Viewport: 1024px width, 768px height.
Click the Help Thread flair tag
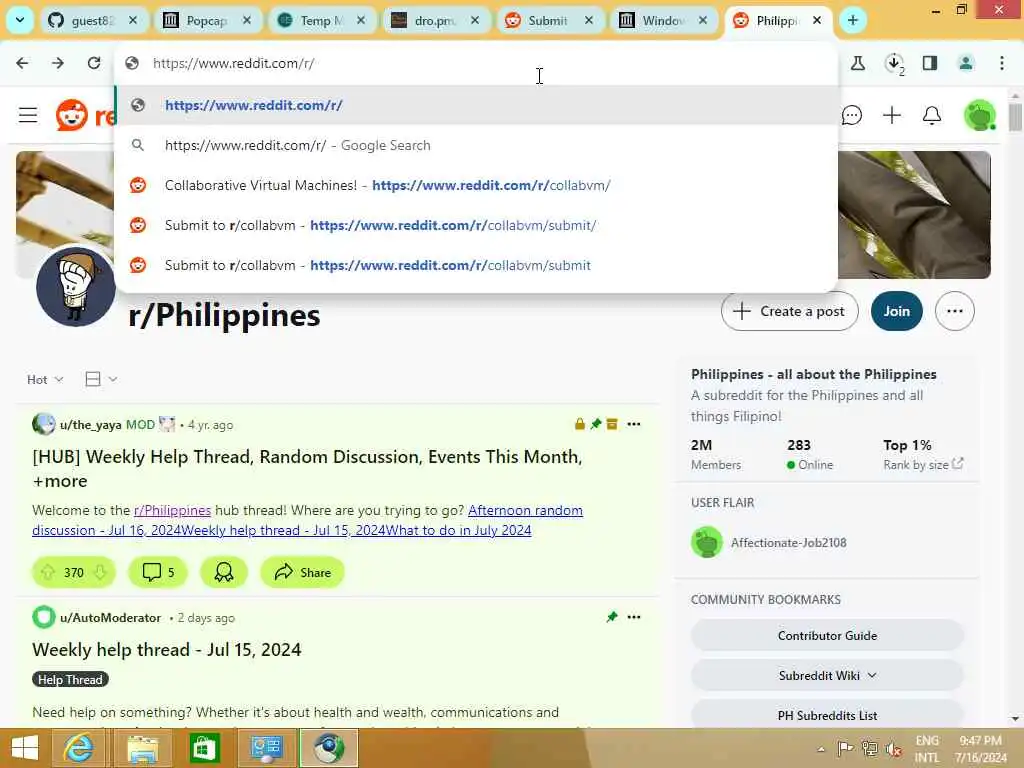(70, 679)
